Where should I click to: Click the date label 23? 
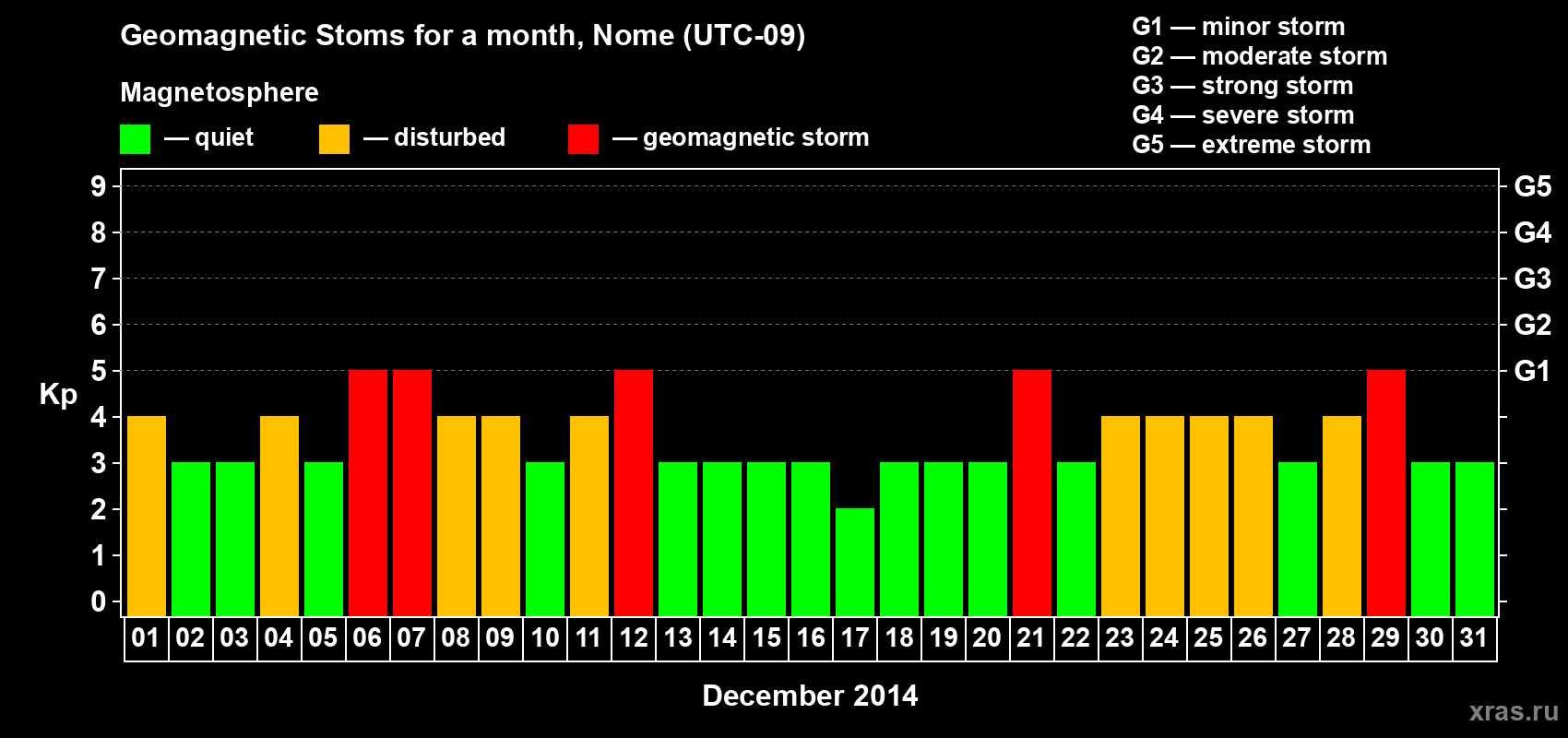tap(1120, 637)
